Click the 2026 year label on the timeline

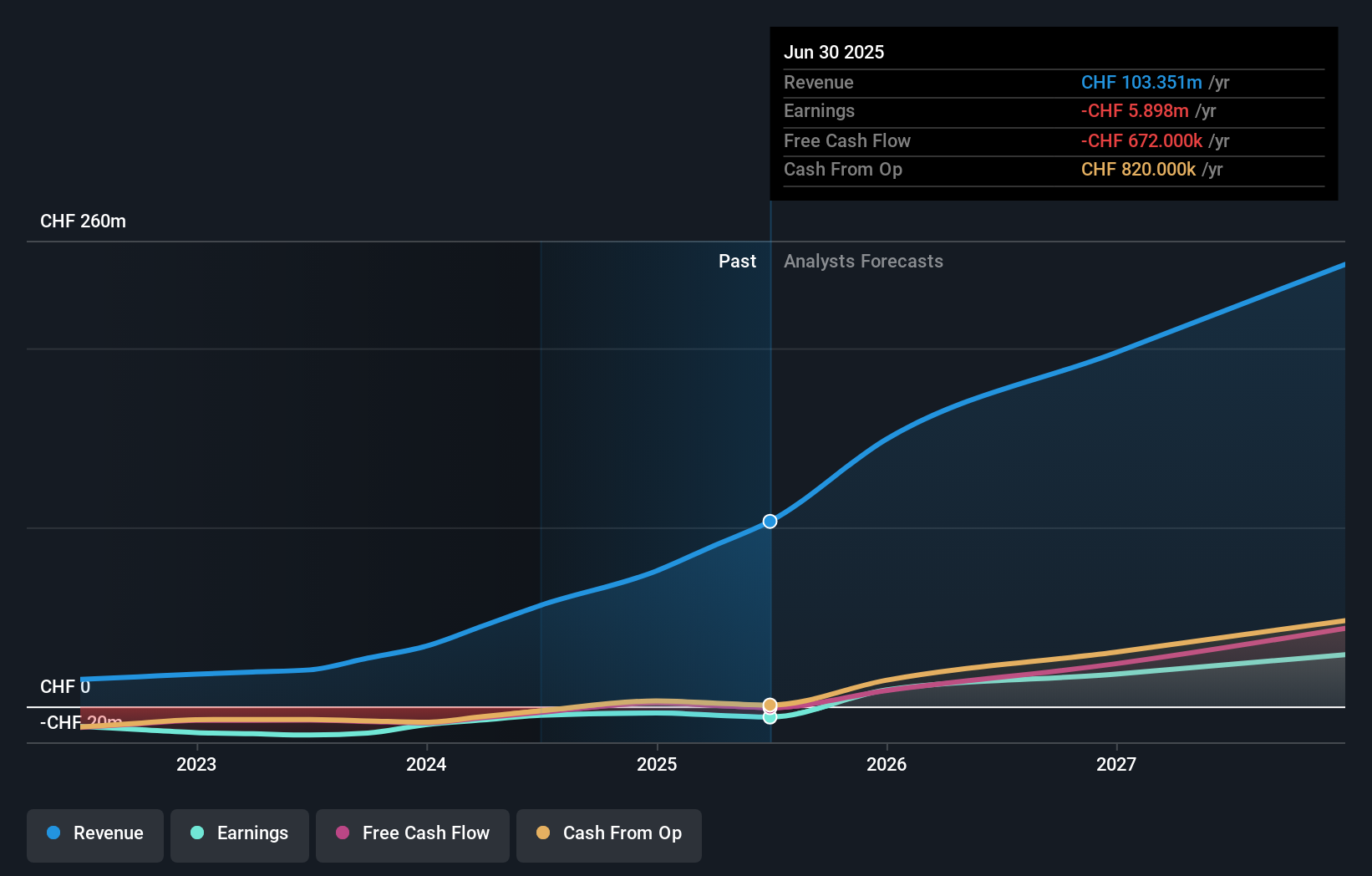[x=887, y=764]
